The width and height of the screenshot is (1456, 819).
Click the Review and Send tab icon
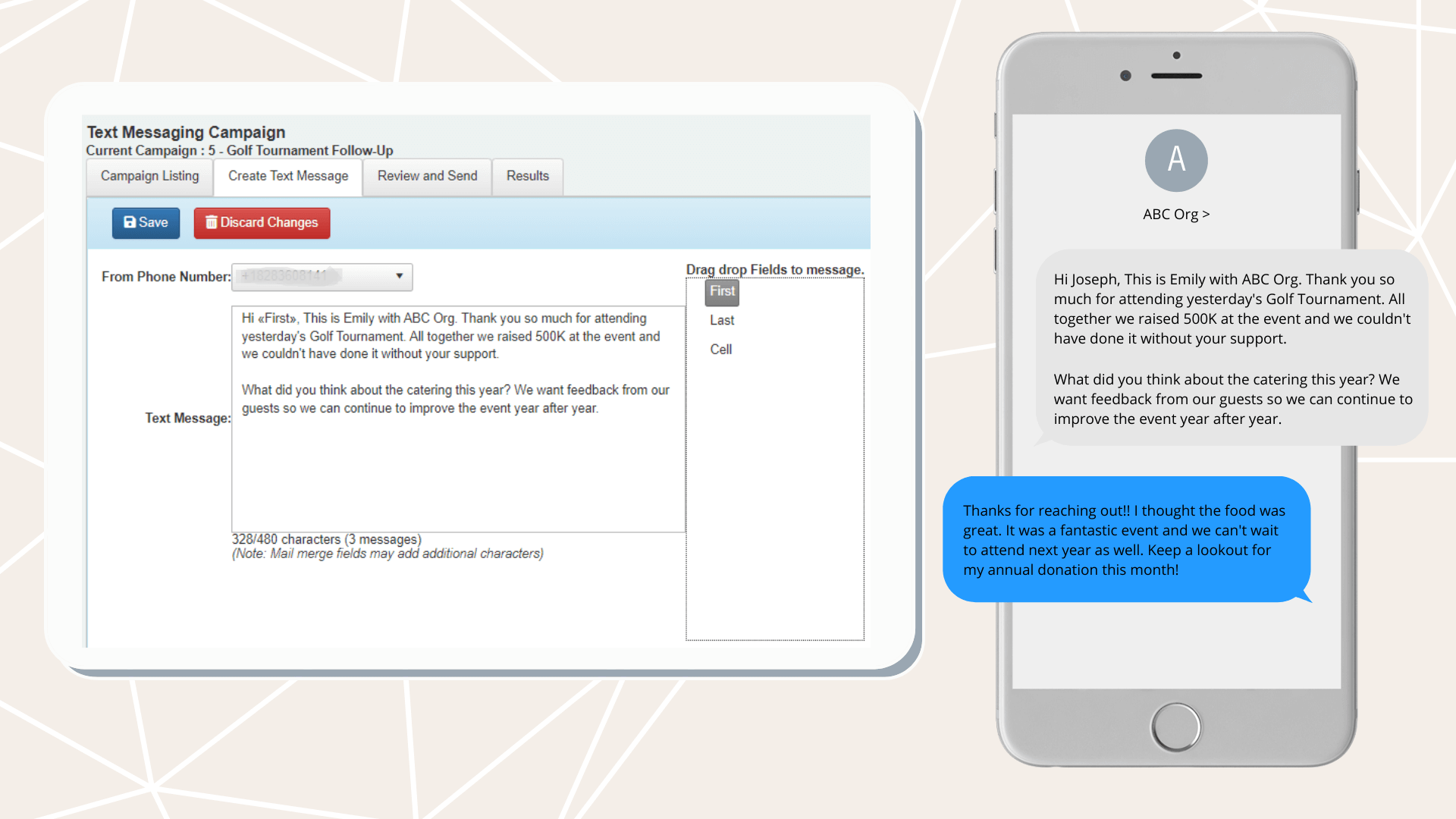pos(428,176)
